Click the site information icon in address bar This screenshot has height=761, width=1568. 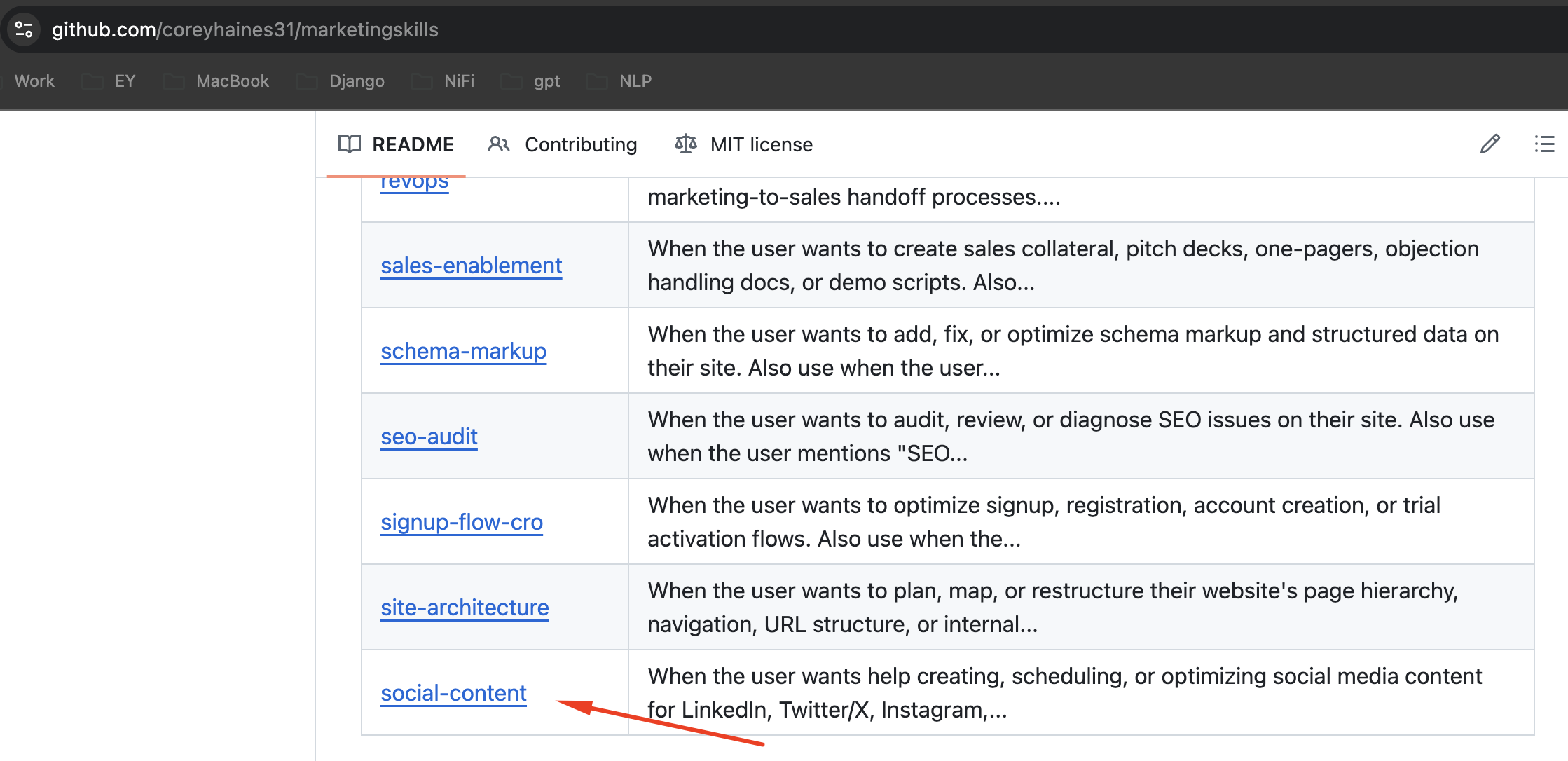(x=24, y=29)
